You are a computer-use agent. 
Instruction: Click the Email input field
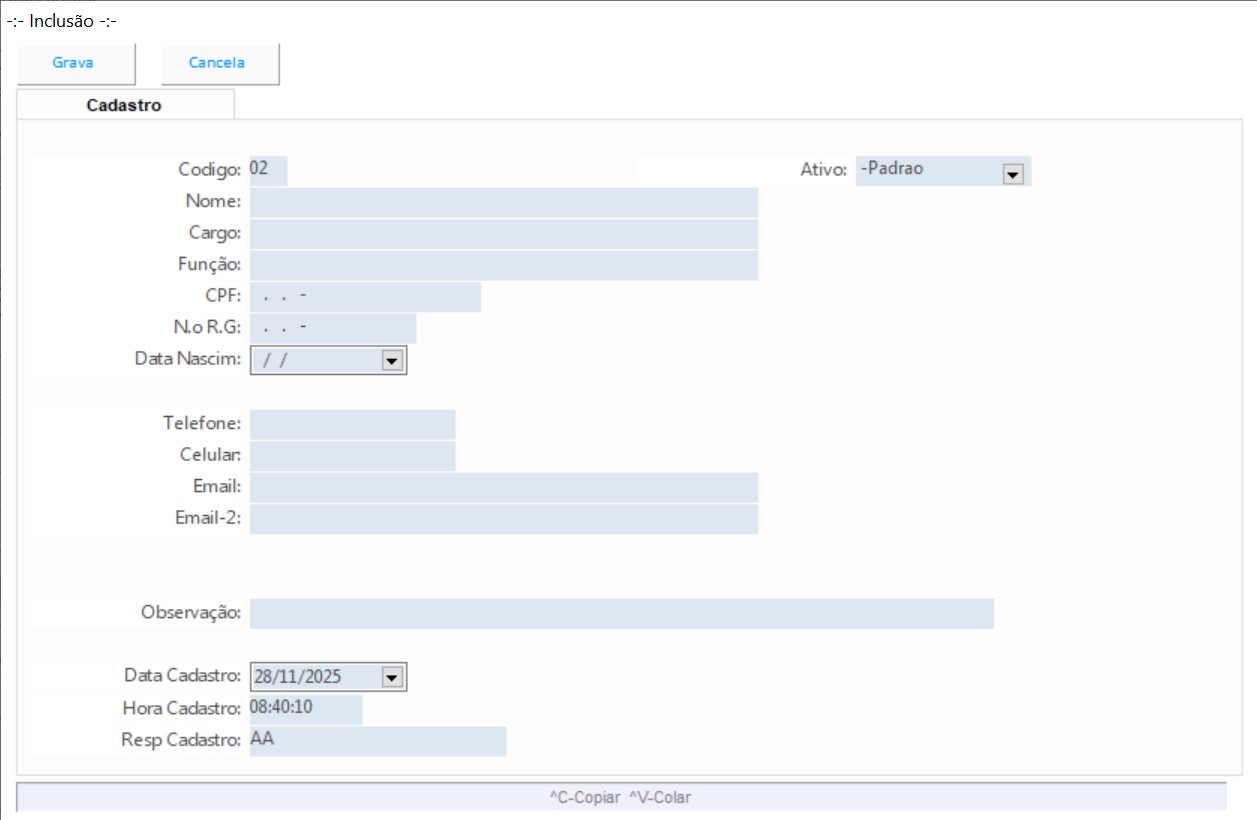[503, 488]
